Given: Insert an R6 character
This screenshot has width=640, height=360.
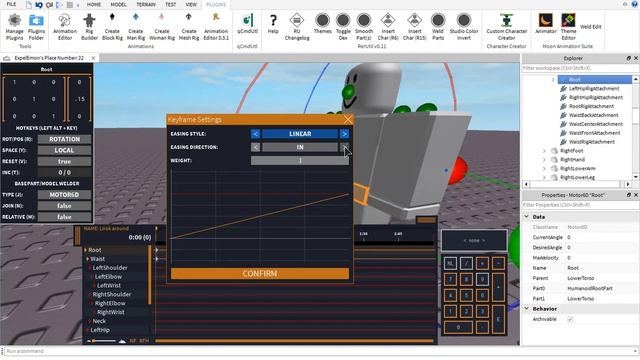Looking at the screenshot, I should pyautogui.click(x=388, y=27).
